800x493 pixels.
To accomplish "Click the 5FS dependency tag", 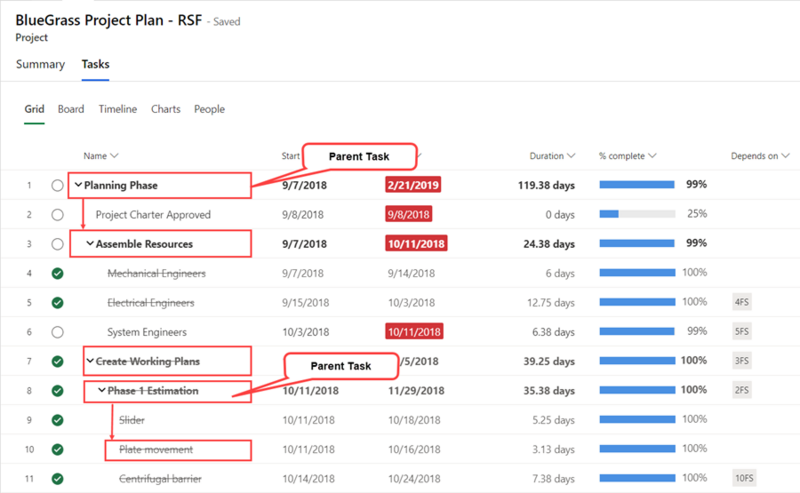I will coord(742,332).
